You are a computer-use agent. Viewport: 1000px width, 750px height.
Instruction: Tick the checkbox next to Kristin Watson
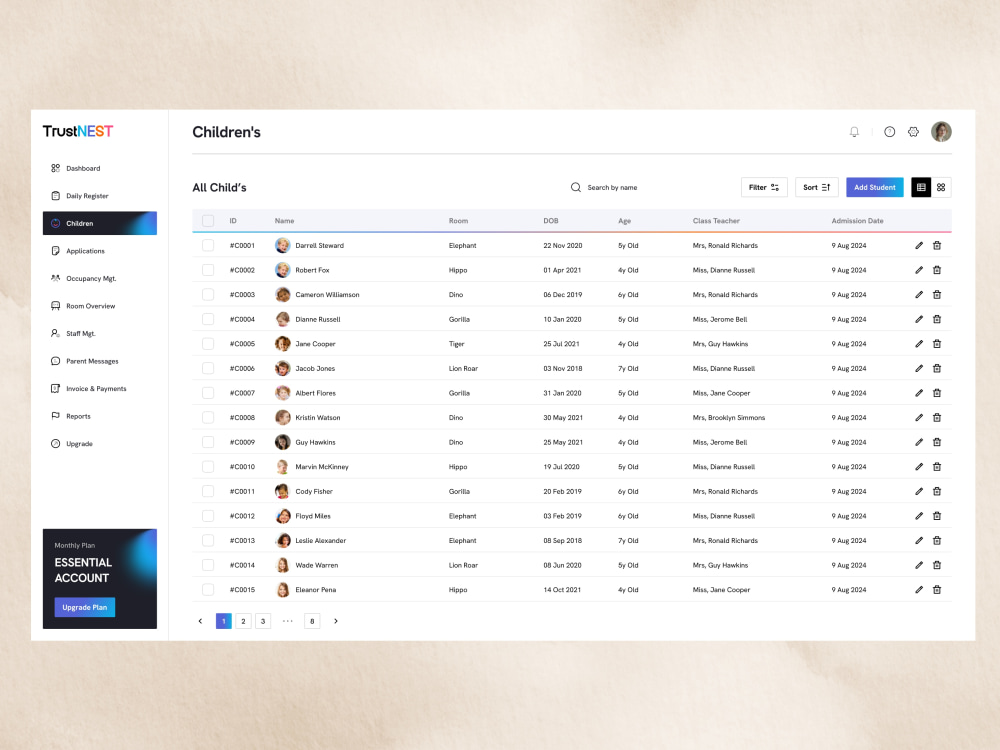coord(208,417)
